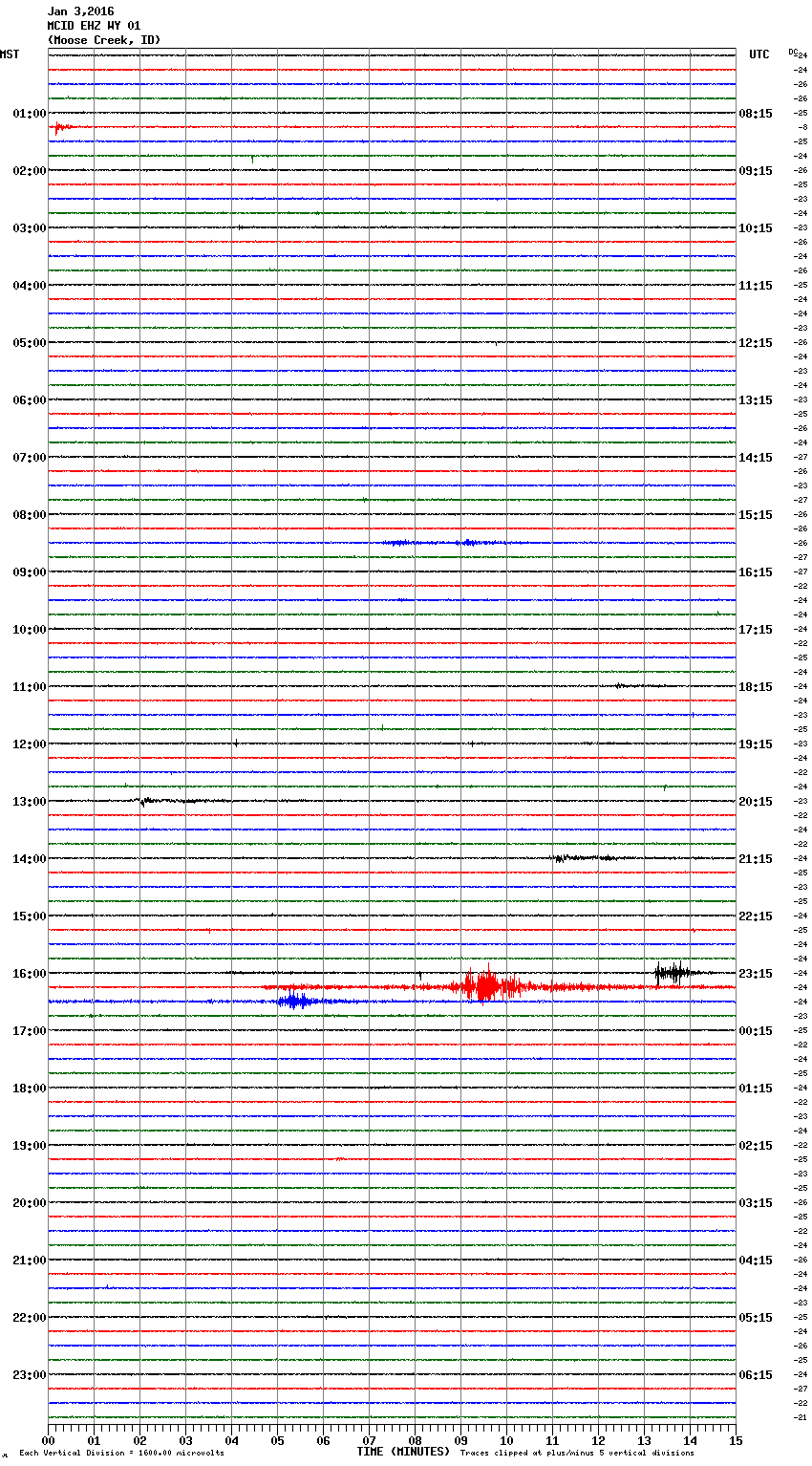This screenshot has height=1466, width=812.
Task: Select the 01:00 MST time label
Action: click(30, 113)
